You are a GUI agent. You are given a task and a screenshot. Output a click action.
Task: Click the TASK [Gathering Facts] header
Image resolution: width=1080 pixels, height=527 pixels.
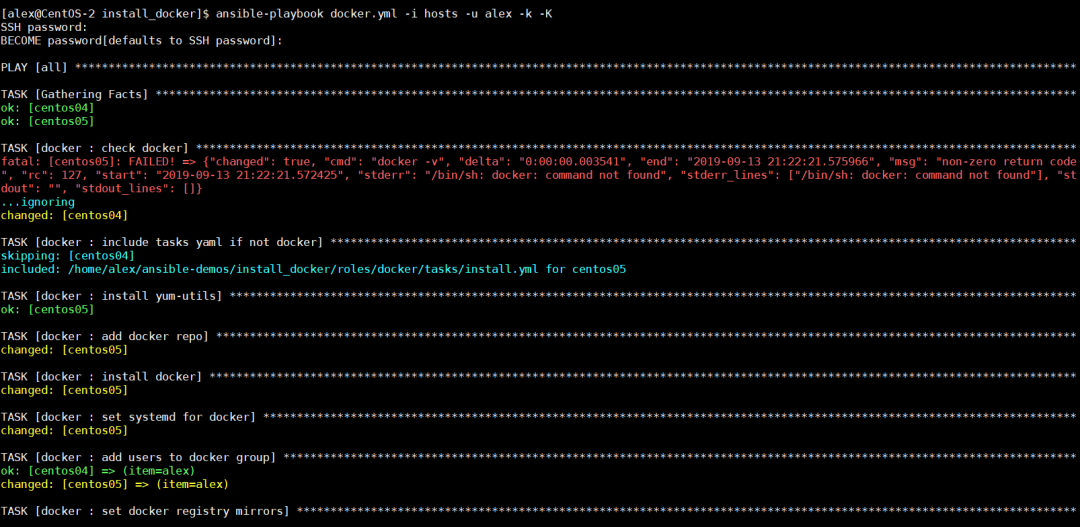click(x=74, y=94)
